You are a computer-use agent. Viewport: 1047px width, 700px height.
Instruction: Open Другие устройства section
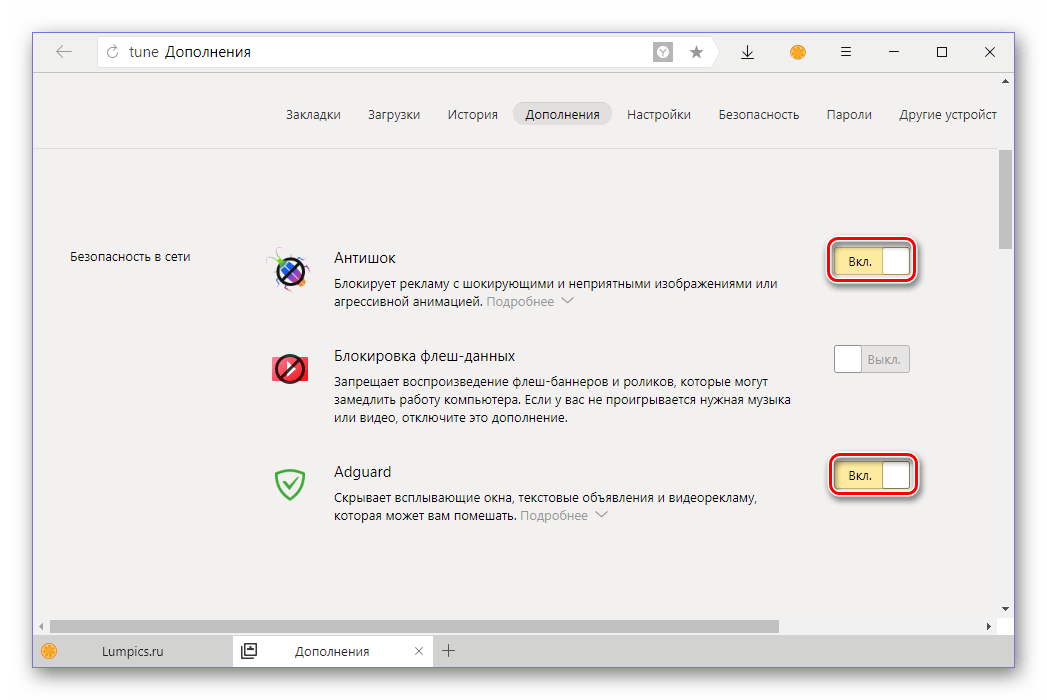click(948, 114)
